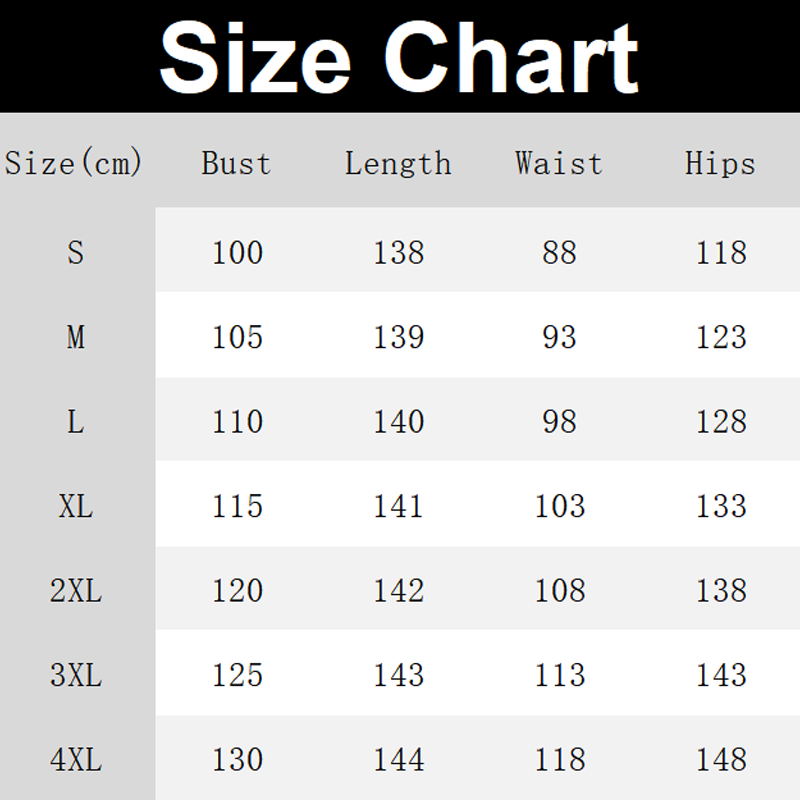This screenshot has height=800, width=800.
Task: Select the Bust column header
Action: [x=236, y=163]
